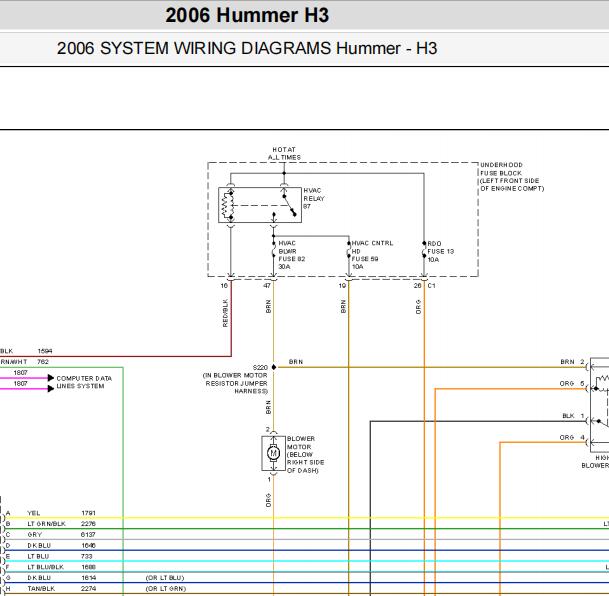Click the 'YEL' wire color label

[34, 513]
